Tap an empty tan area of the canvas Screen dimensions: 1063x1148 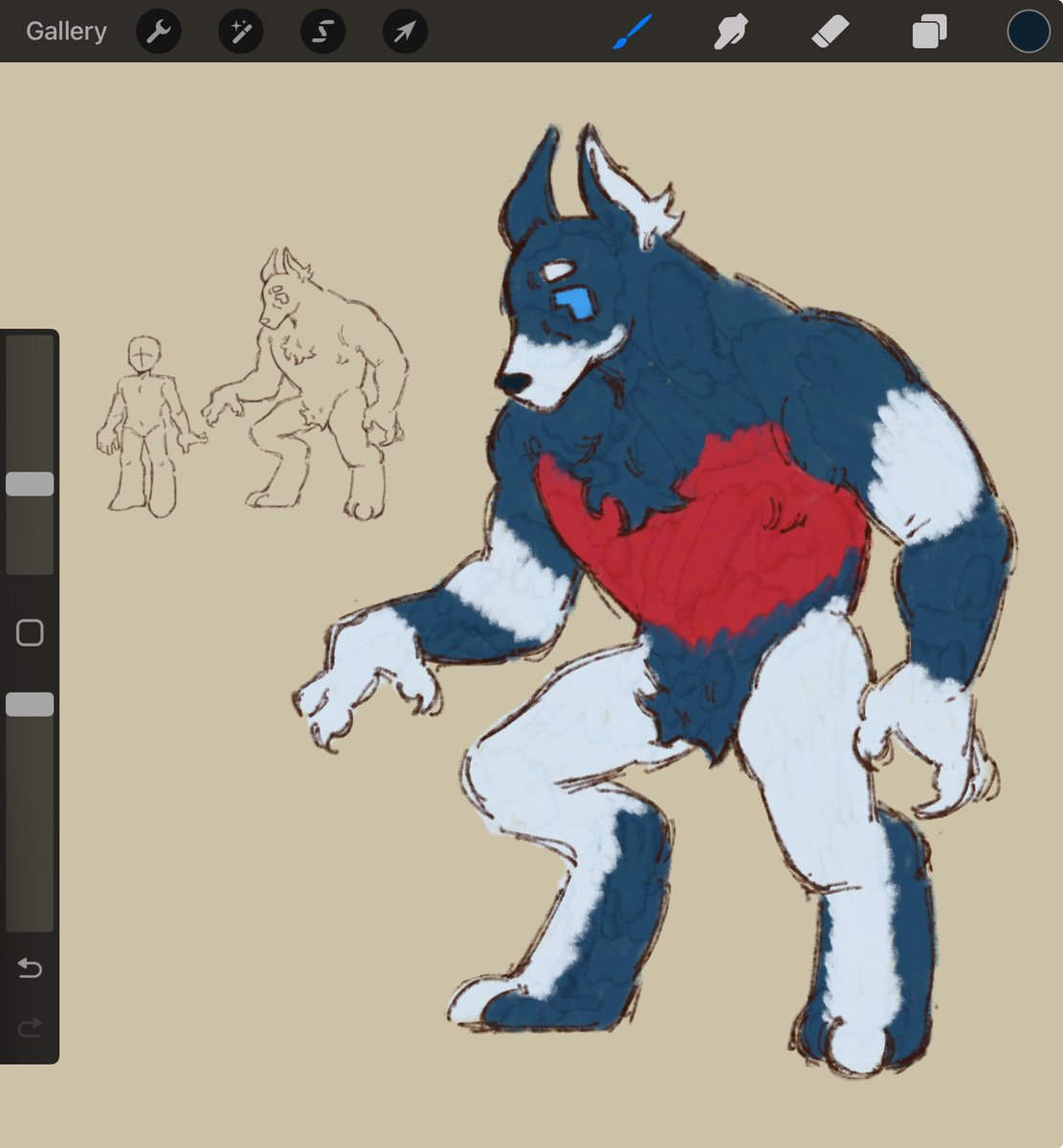[239, 861]
